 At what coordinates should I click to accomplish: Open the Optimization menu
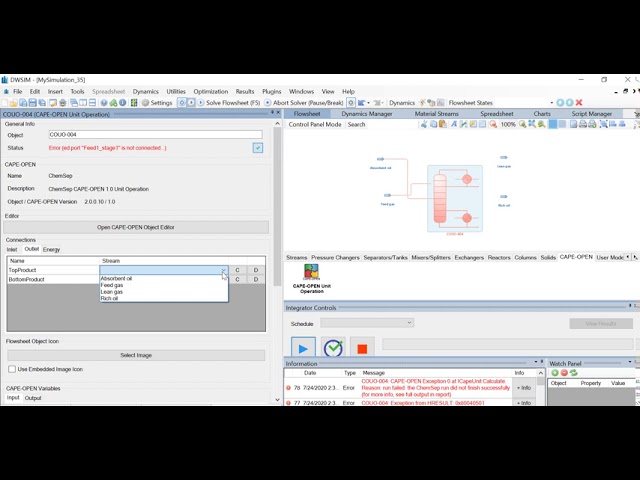pyautogui.click(x=211, y=91)
